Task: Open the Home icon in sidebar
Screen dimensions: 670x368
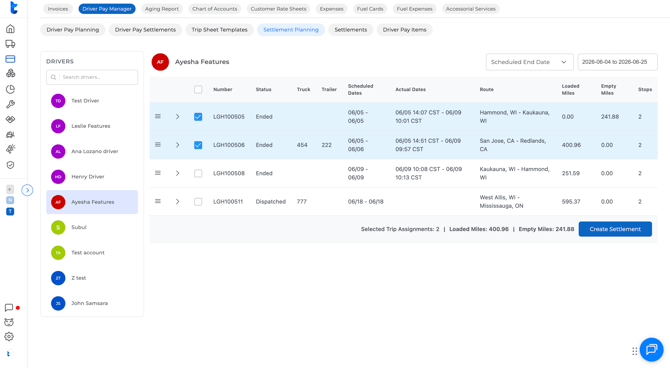Action: point(10,29)
